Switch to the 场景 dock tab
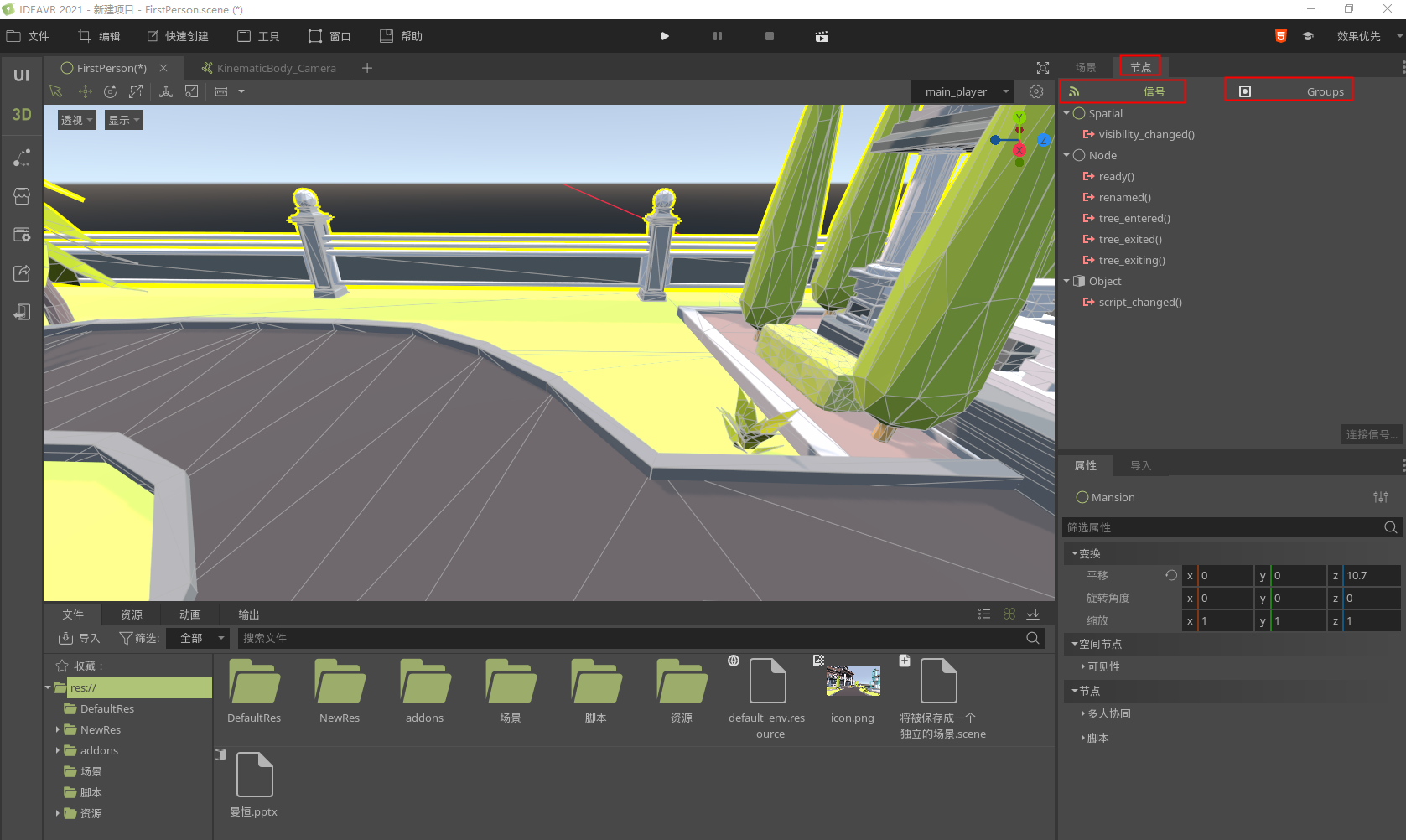The height and width of the screenshot is (840, 1406). click(1086, 67)
